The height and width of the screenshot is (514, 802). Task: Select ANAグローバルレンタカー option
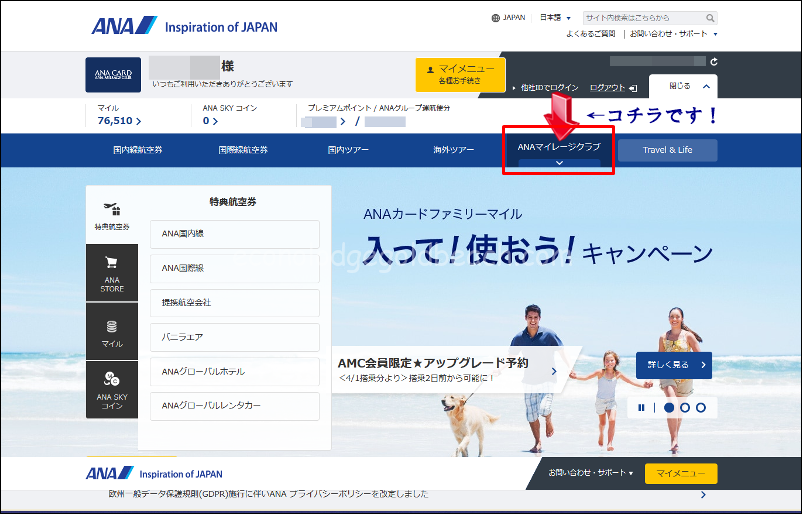pos(235,406)
